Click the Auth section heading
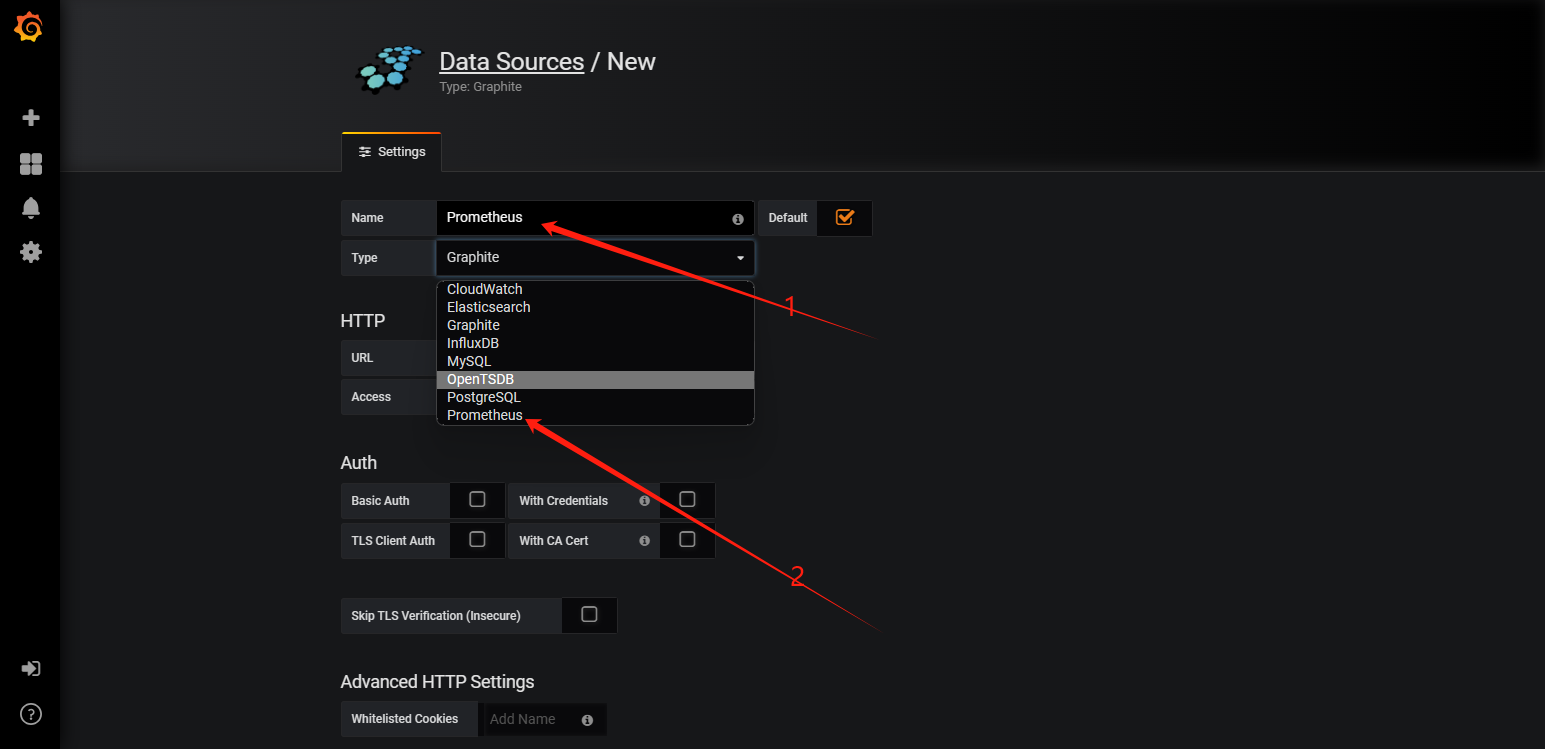This screenshot has height=749, width=1545. point(359,463)
